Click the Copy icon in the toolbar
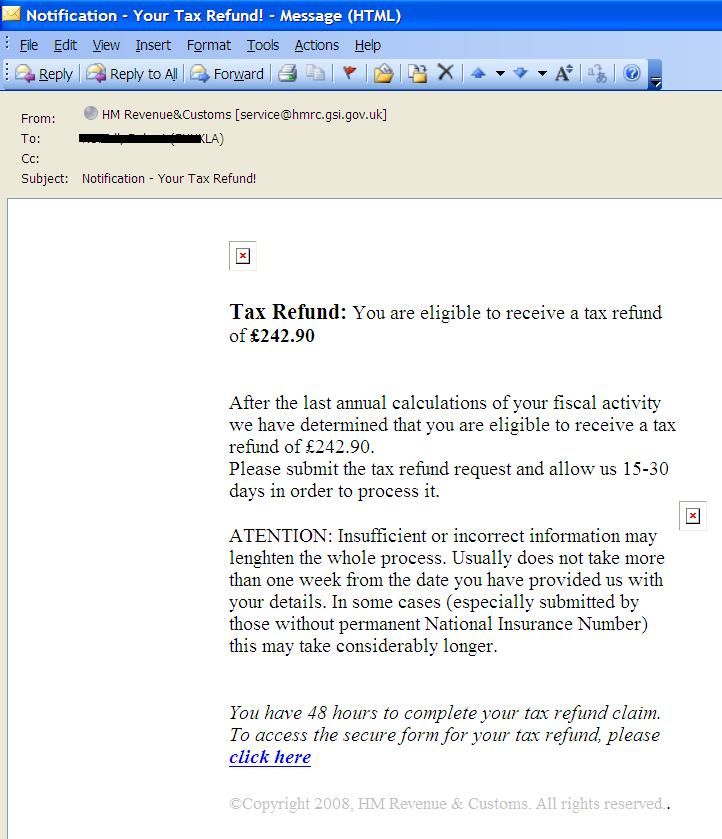This screenshot has width=722, height=839. [x=315, y=73]
